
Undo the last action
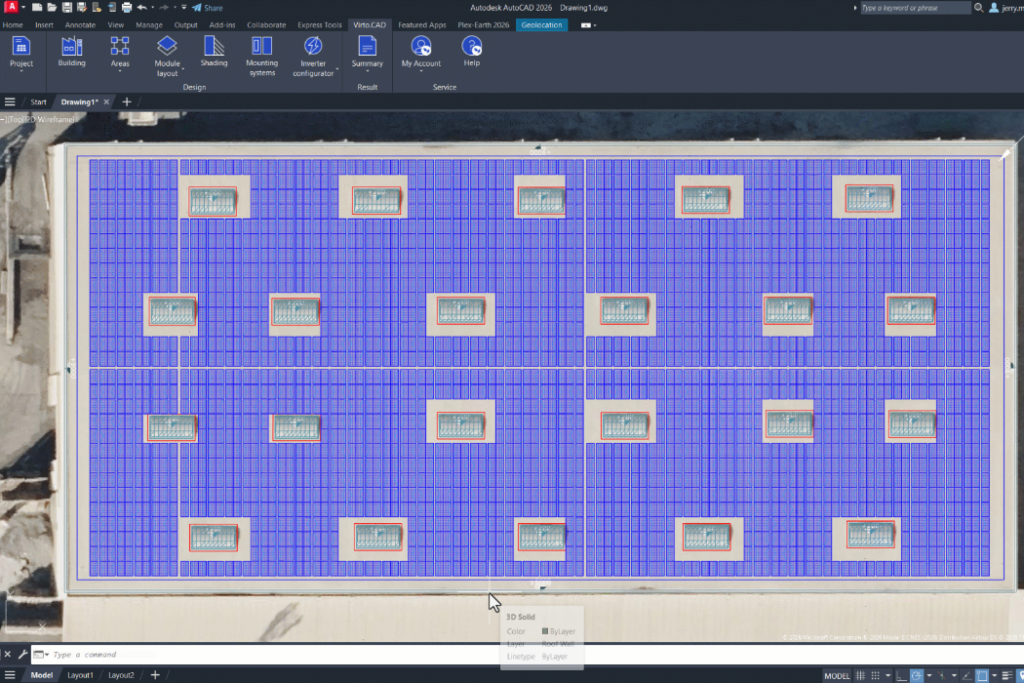pyautogui.click(x=142, y=7)
